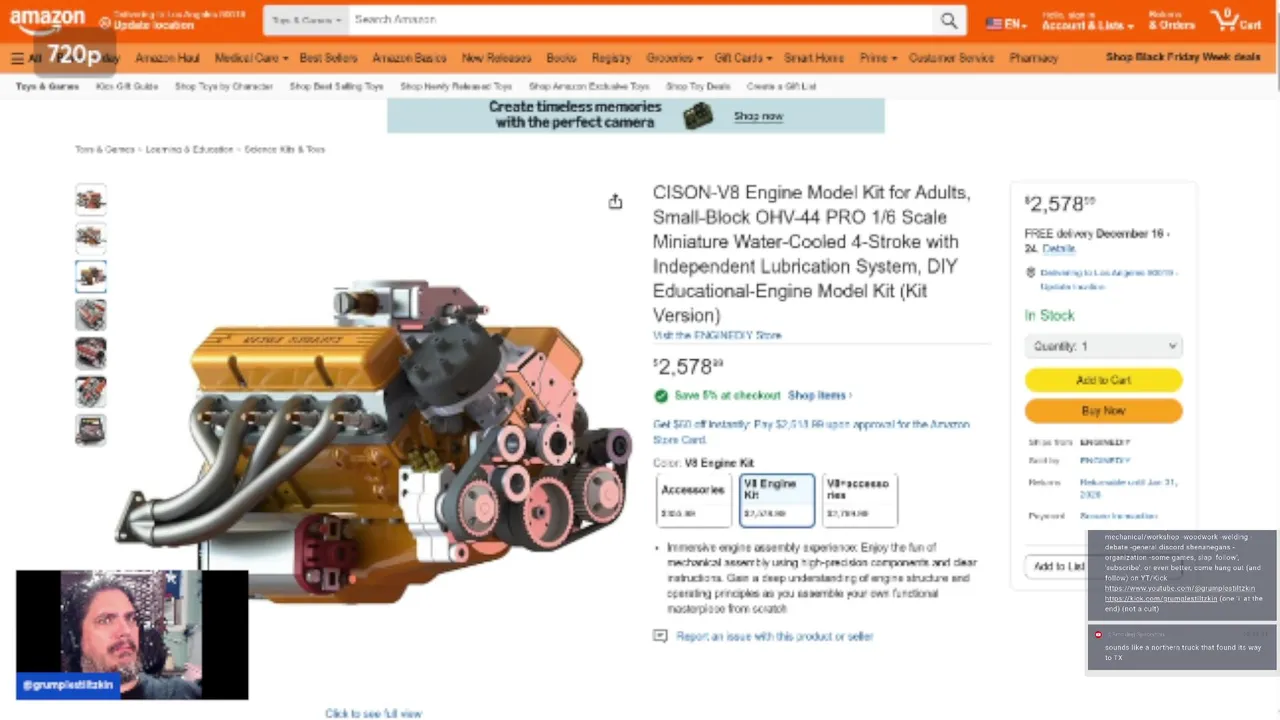1280x720 pixels.
Task: Click the Add to Cart button
Action: pyautogui.click(x=1103, y=380)
